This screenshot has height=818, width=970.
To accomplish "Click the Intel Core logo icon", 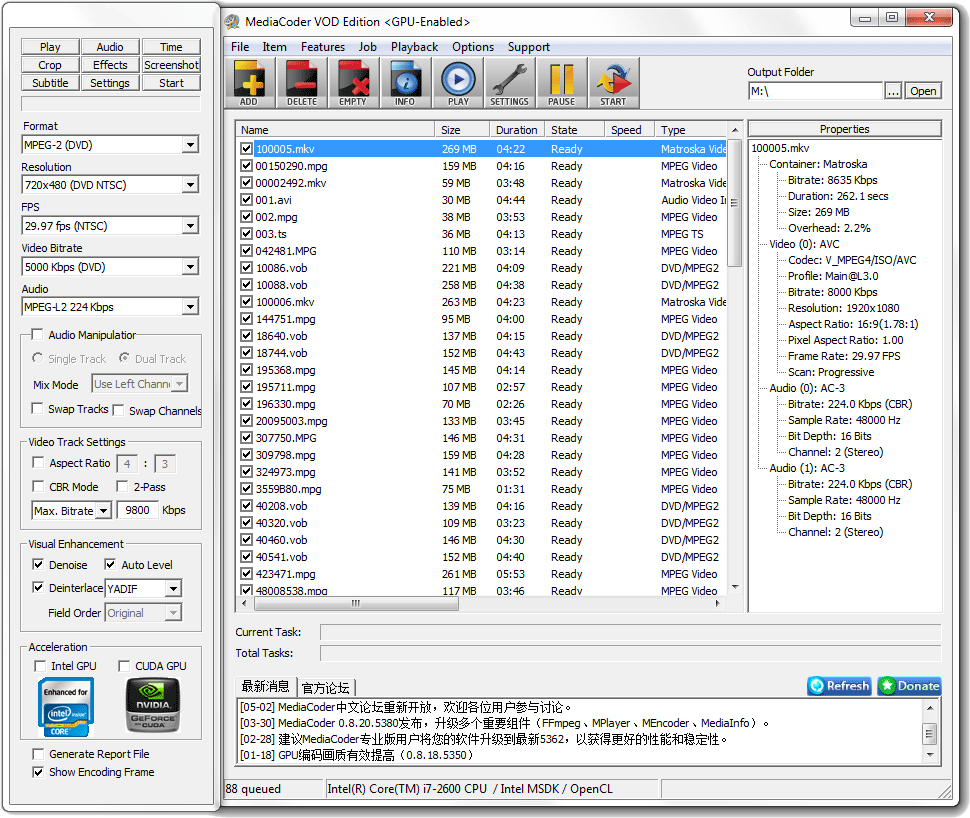I will 66,707.
